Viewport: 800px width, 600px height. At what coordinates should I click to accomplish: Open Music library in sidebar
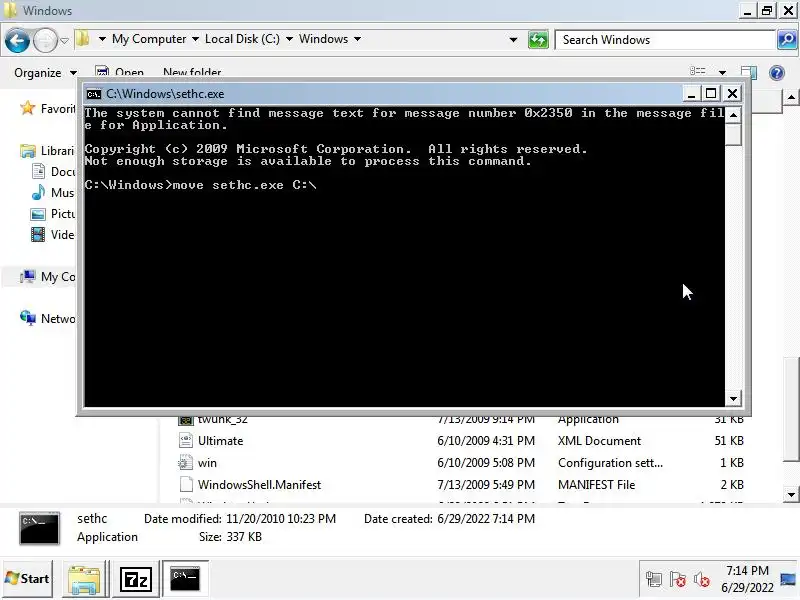pyautogui.click(x=53, y=192)
